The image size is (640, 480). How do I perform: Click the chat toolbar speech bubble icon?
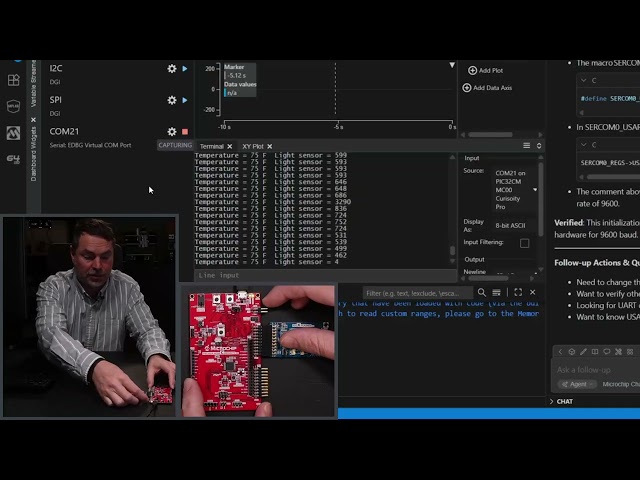pos(607,351)
